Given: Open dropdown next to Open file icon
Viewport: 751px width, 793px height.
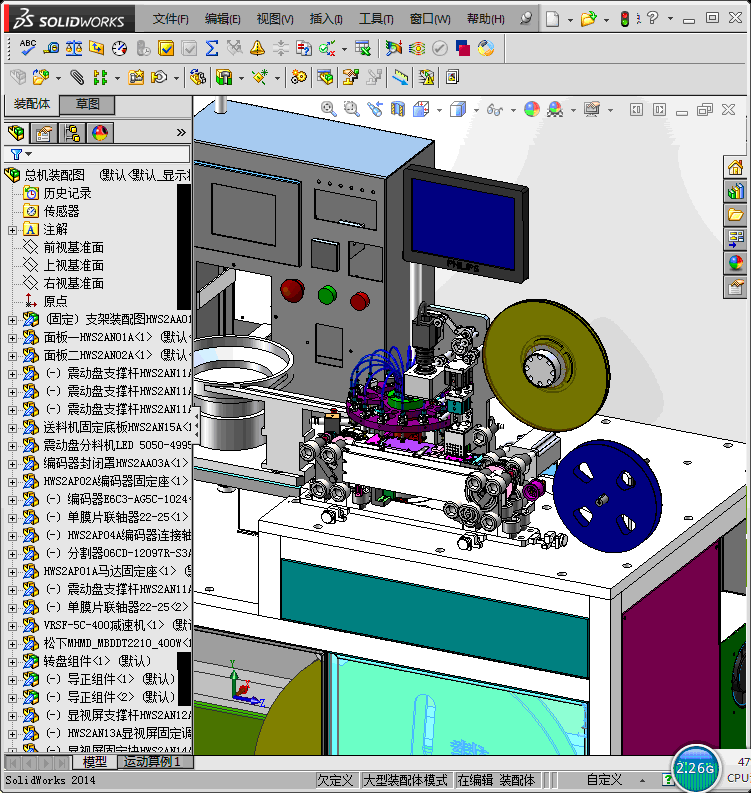Looking at the screenshot, I should click(606, 20).
